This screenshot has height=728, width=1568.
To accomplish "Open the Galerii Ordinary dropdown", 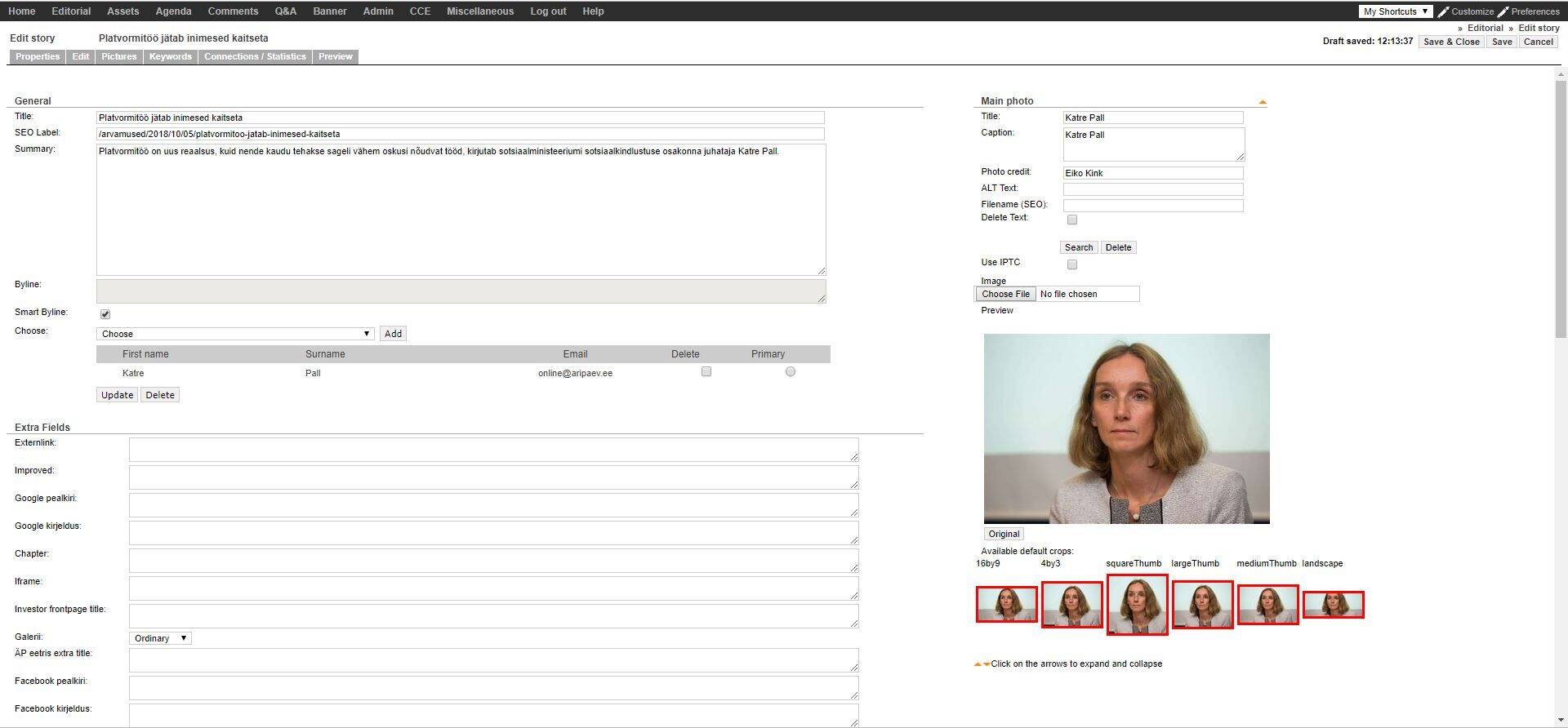I will coord(160,638).
